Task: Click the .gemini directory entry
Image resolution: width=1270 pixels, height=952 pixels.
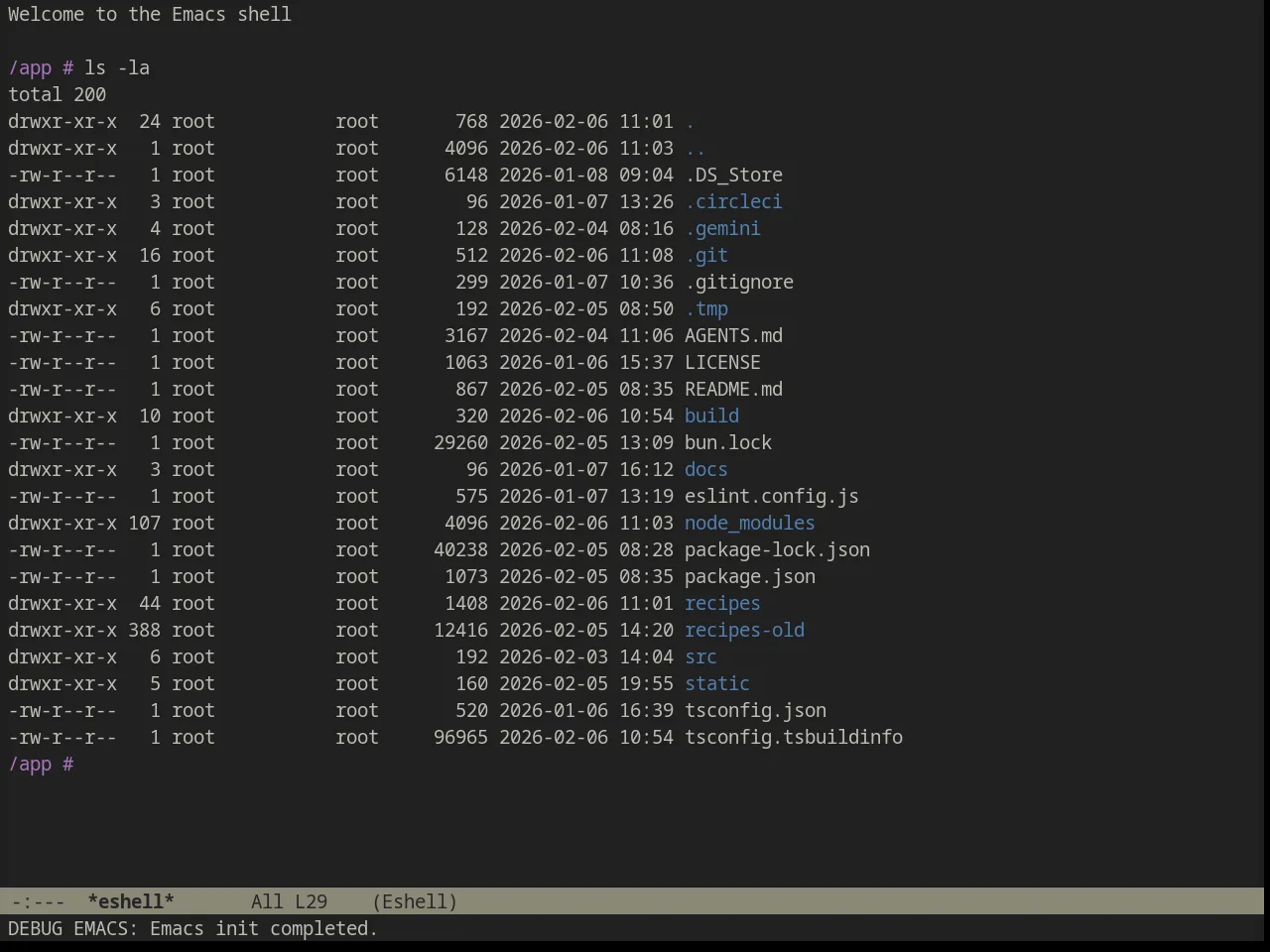Action: pos(722,228)
